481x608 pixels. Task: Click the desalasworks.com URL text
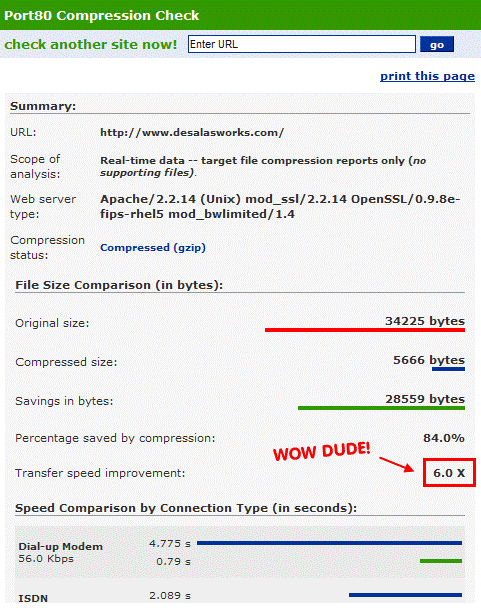coord(192,133)
